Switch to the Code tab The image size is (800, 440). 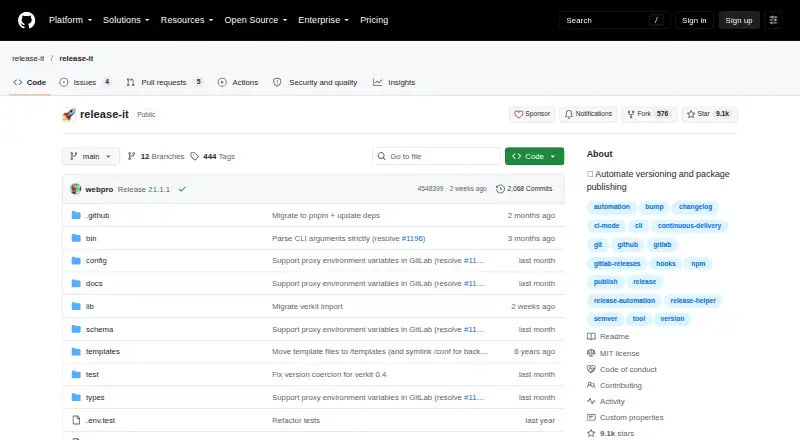30,82
